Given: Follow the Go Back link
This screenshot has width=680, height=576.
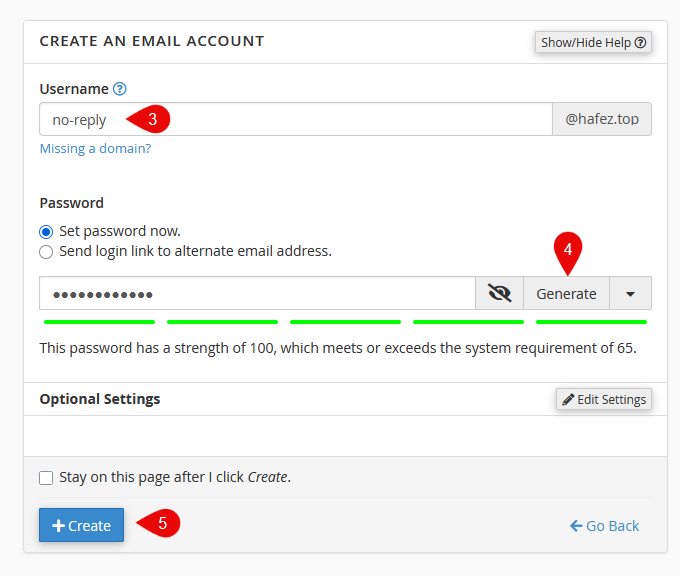Looking at the screenshot, I should click(605, 526).
